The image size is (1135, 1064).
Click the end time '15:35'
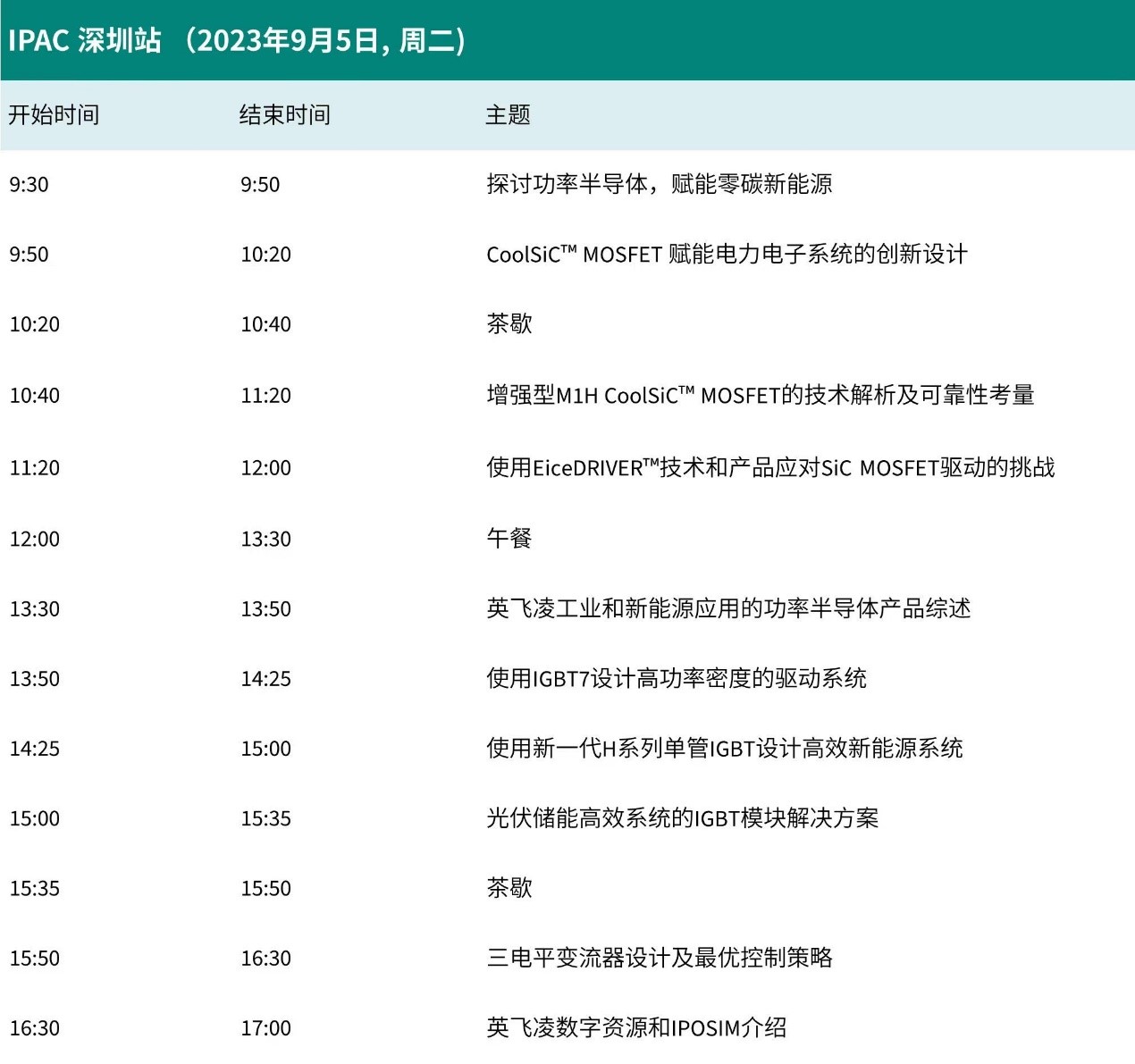tap(266, 818)
